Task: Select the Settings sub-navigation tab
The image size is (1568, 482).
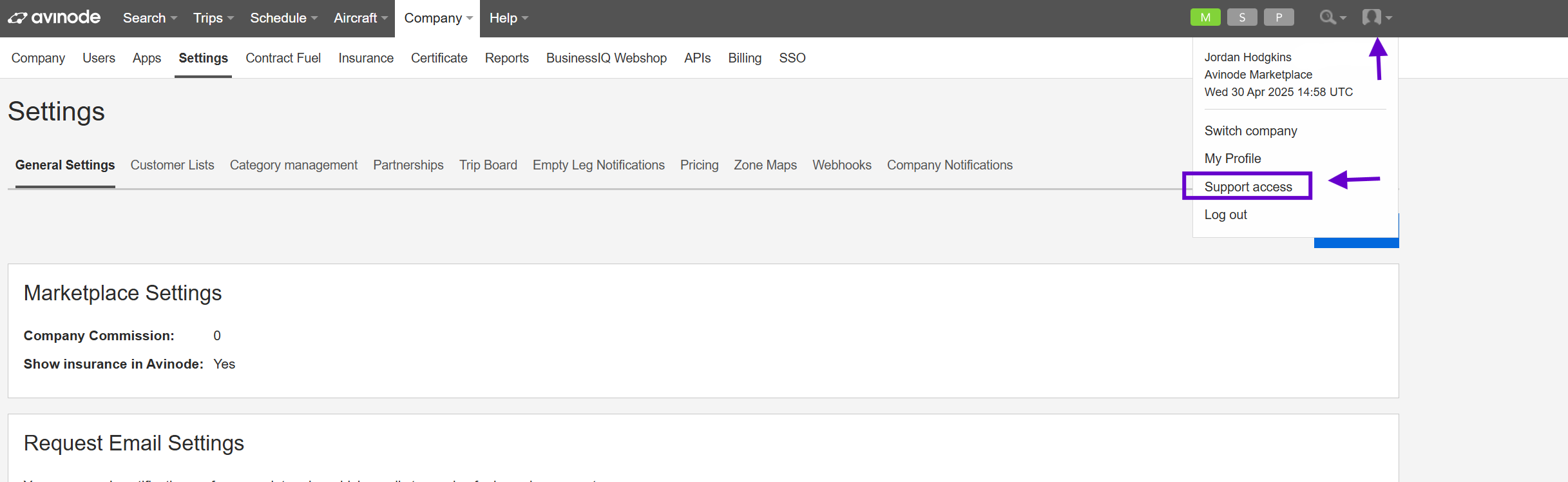Action: pos(203,58)
